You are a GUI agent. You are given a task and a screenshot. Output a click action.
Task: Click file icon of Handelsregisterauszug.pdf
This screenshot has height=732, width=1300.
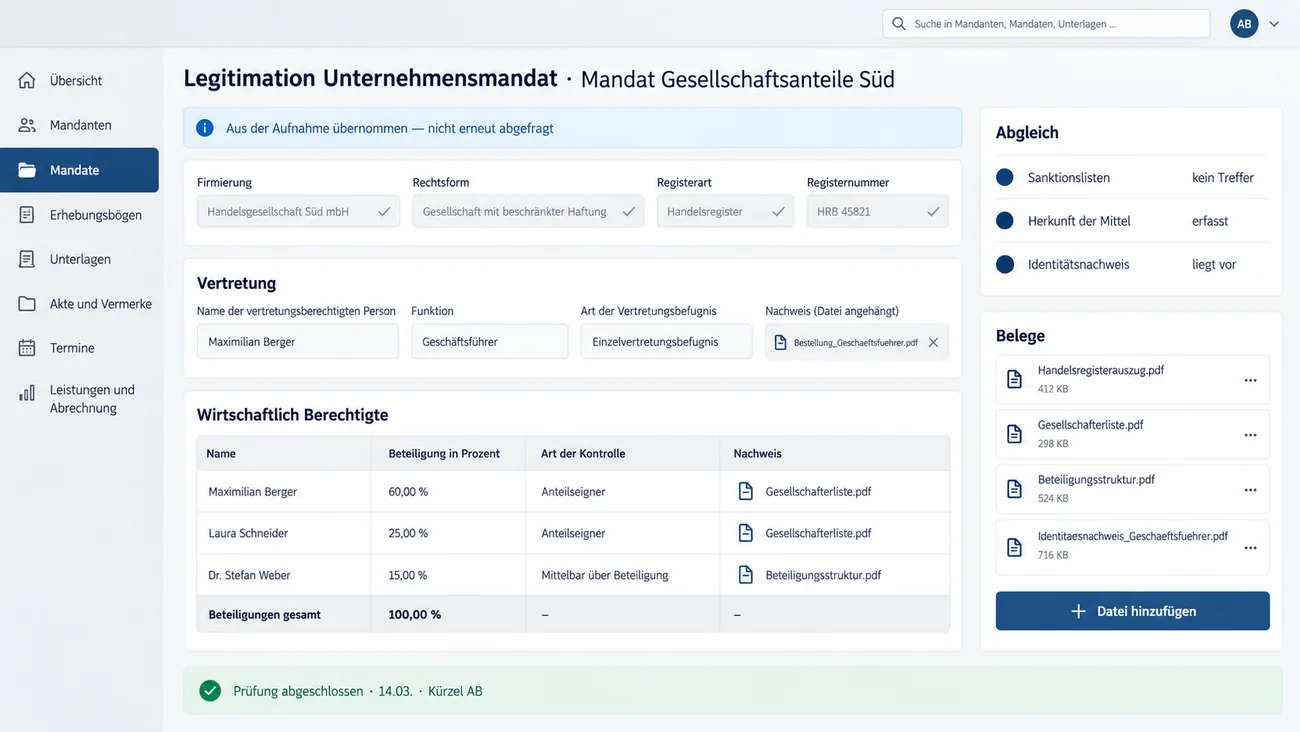[1014, 379]
